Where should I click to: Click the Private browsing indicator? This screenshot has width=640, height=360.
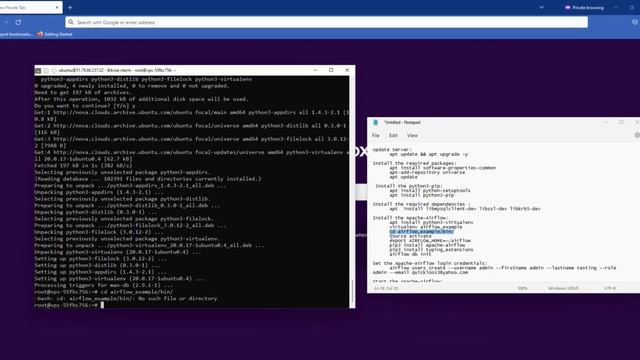click(x=584, y=7)
